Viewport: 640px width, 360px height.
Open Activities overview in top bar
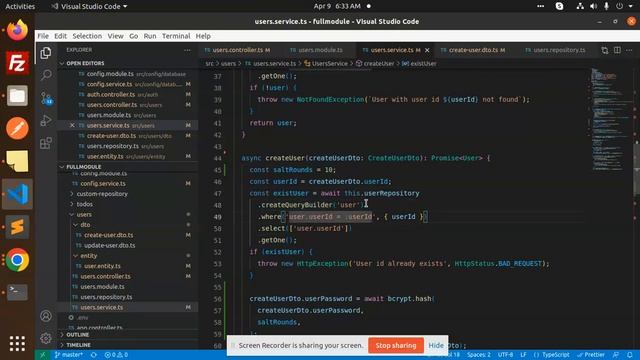(x=20, y=6)
